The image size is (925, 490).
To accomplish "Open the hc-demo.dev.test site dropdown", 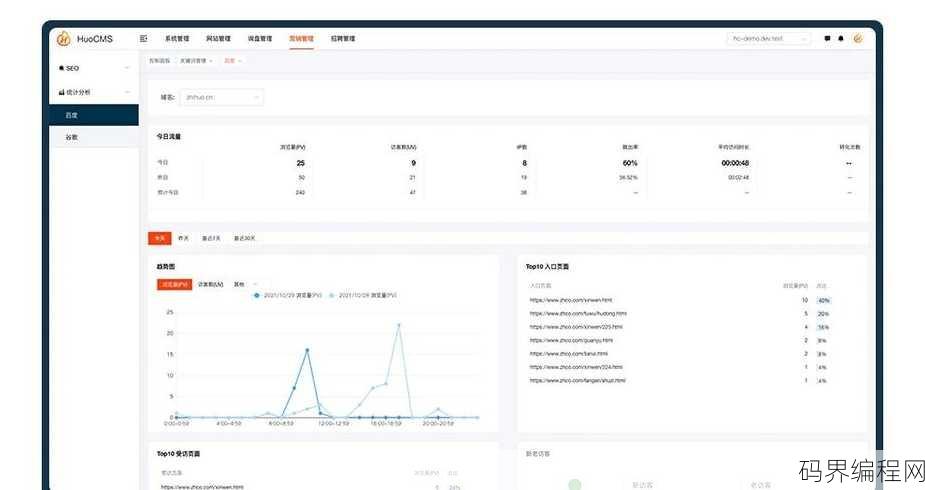I will (x=769, y=38).
